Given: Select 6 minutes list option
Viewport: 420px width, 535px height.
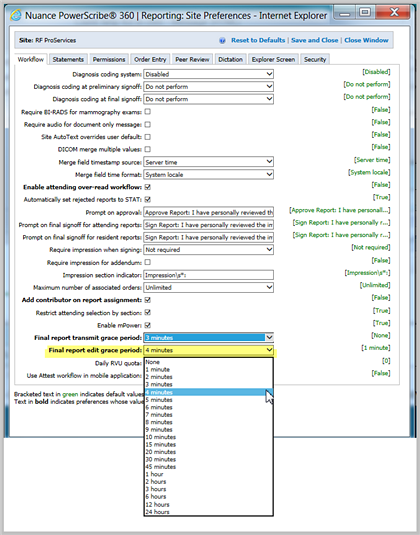Looking at the screenshot, I should coord(208,407).
